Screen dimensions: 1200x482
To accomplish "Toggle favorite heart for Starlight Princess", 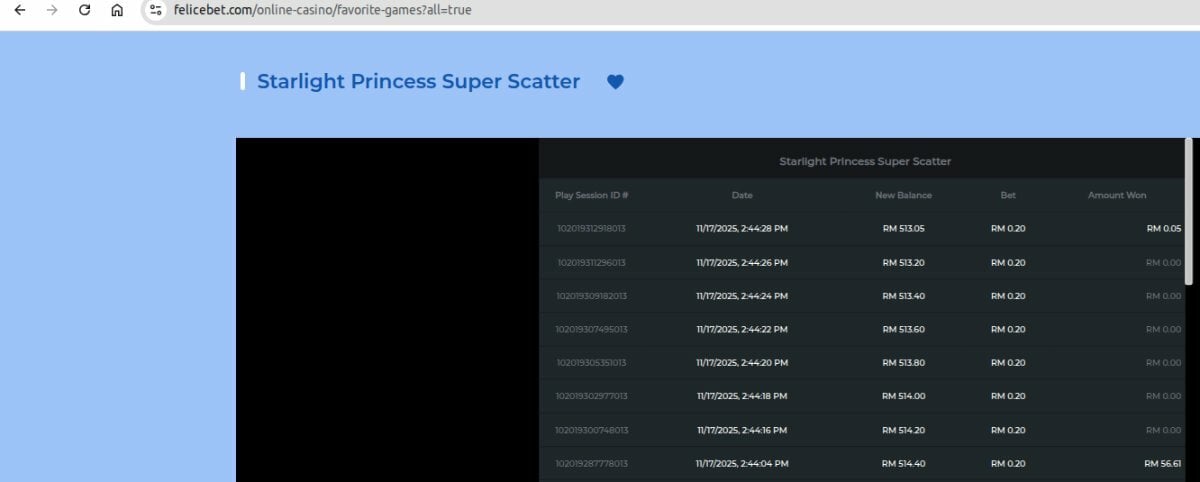I will pos(615,82).
